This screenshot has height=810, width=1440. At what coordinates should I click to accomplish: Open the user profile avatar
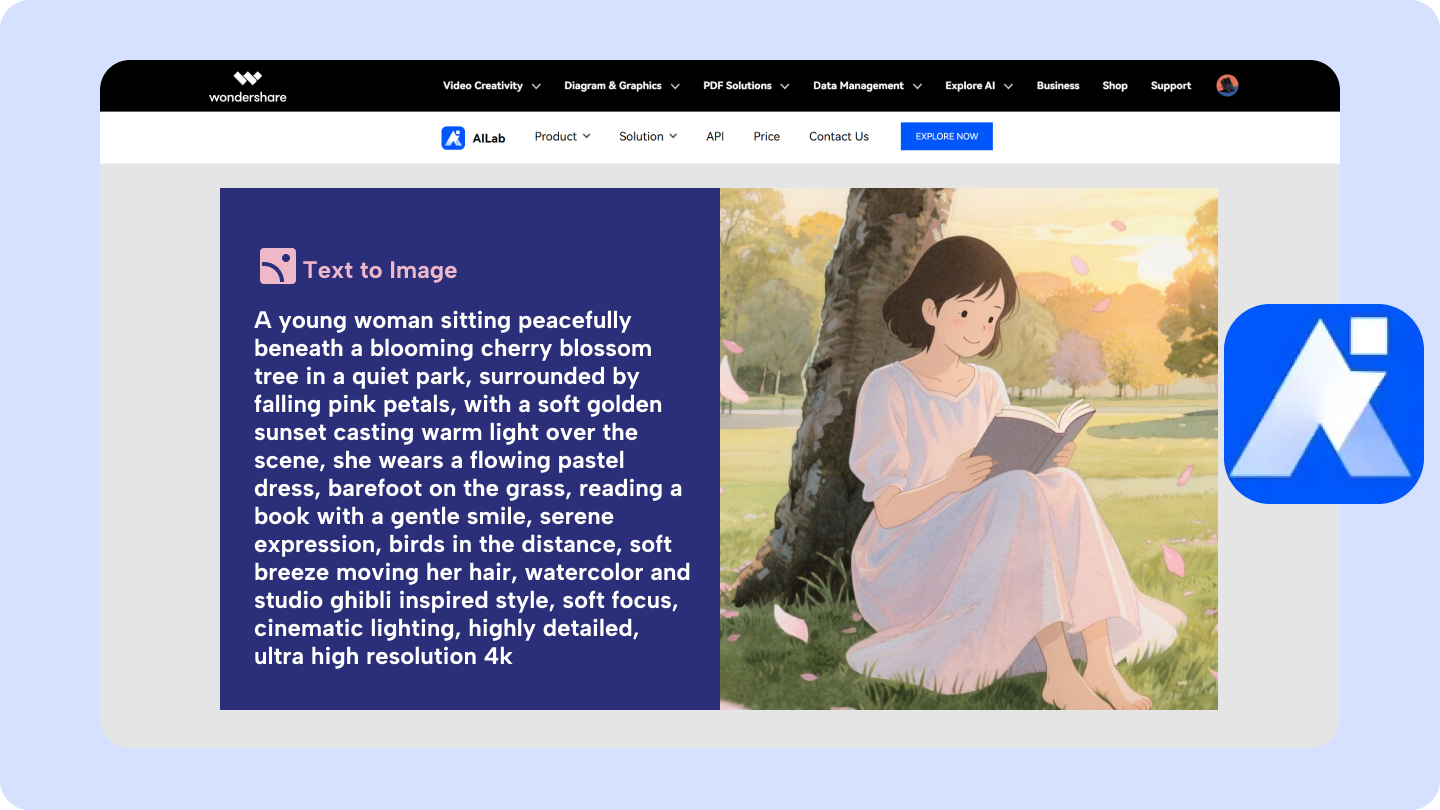click(1226, 85)
